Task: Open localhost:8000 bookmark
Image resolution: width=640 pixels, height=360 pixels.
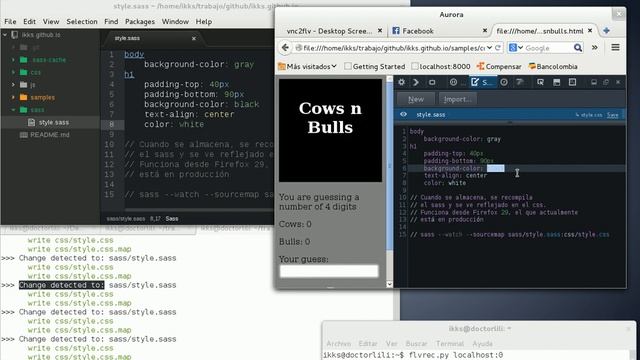Action: 441,66
